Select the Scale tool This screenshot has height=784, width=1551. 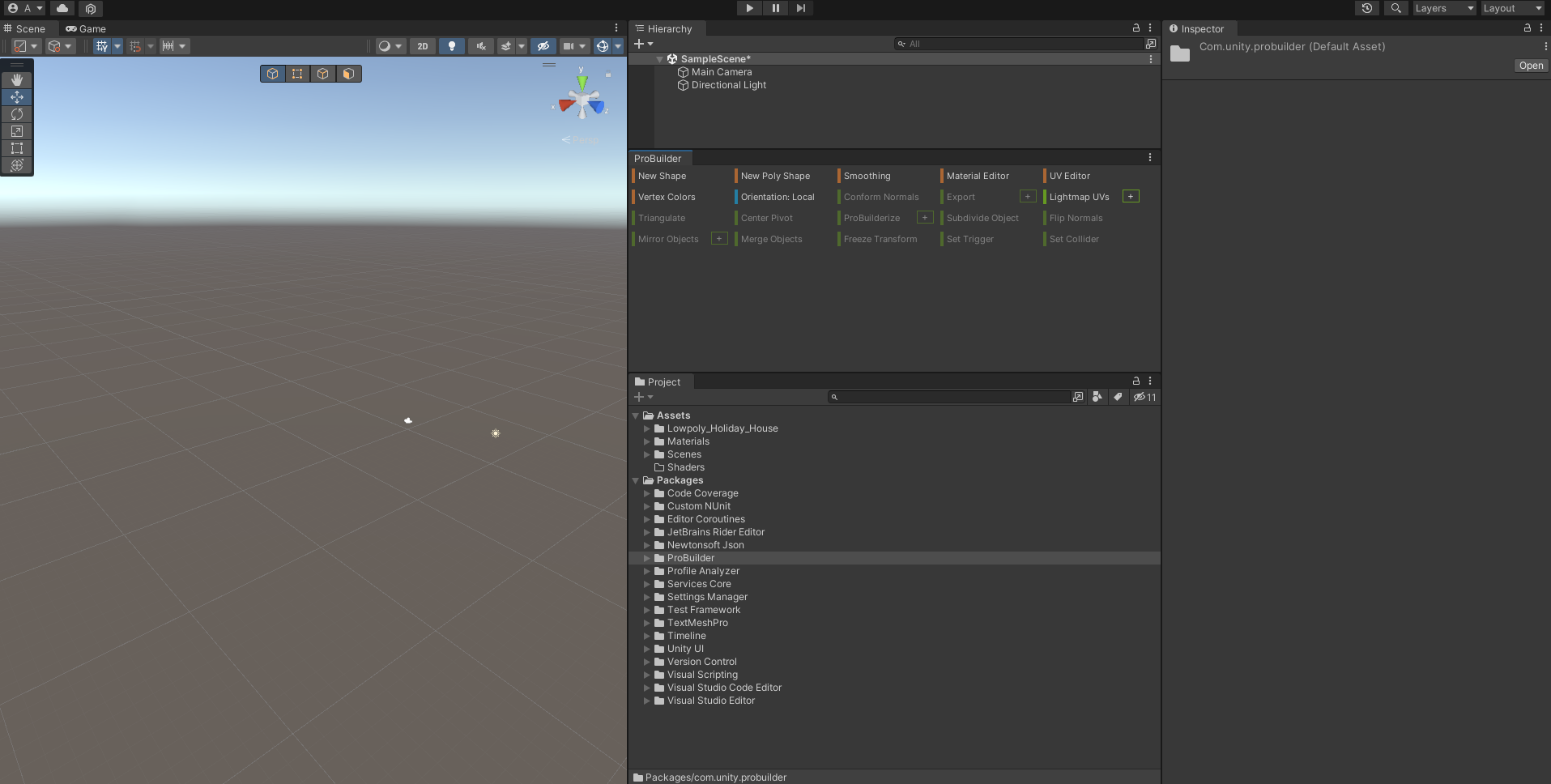[x=16, y=131]
